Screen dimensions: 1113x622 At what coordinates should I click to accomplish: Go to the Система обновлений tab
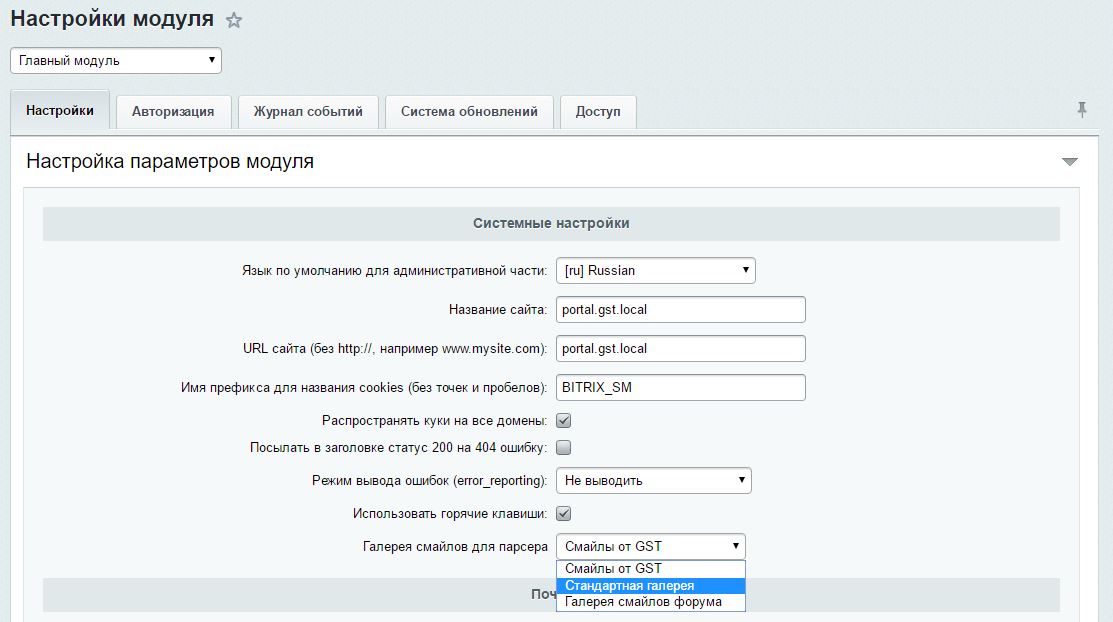coord(469,112)
